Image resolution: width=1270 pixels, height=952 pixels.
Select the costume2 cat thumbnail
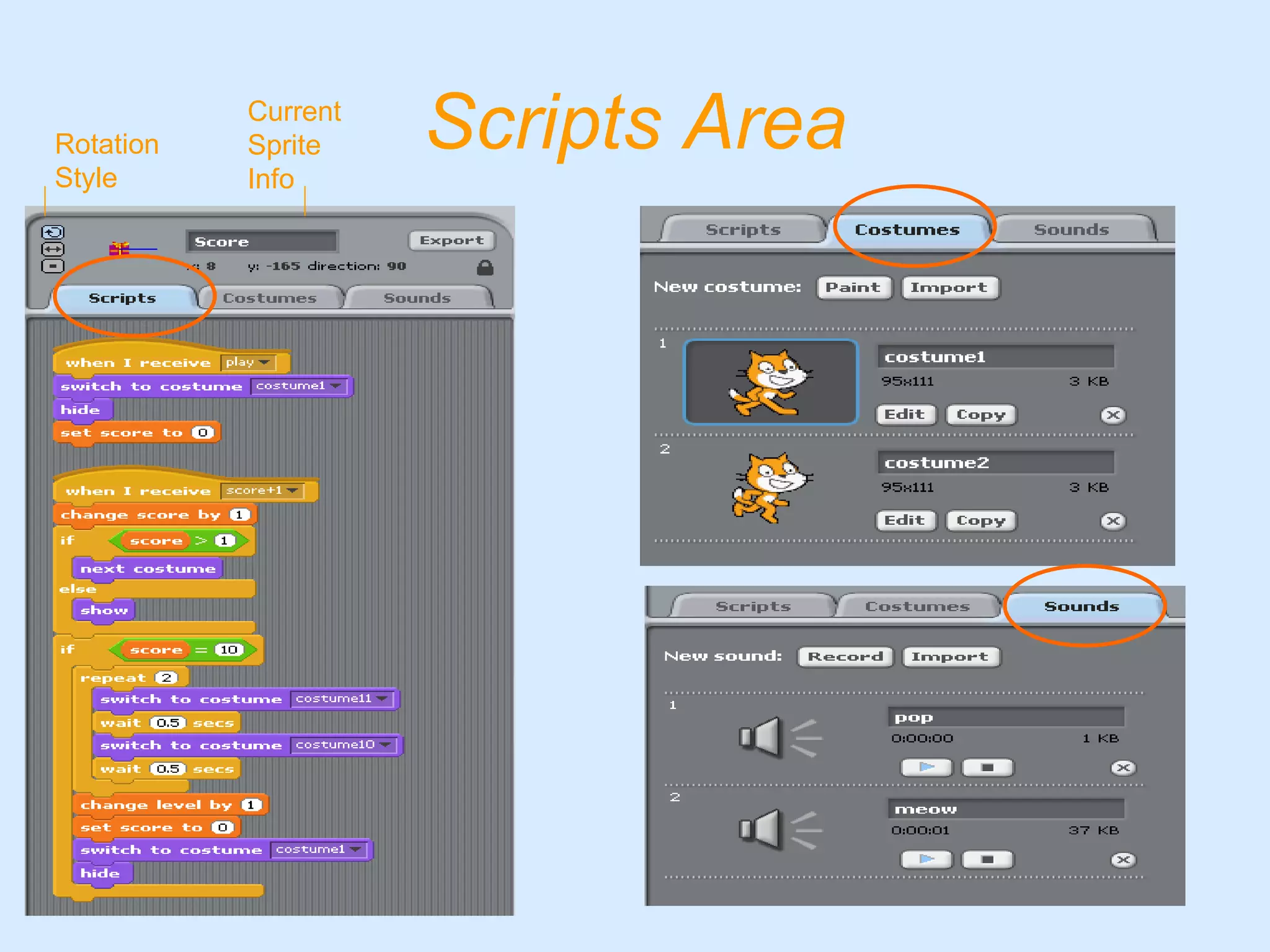tap(772, 488)
